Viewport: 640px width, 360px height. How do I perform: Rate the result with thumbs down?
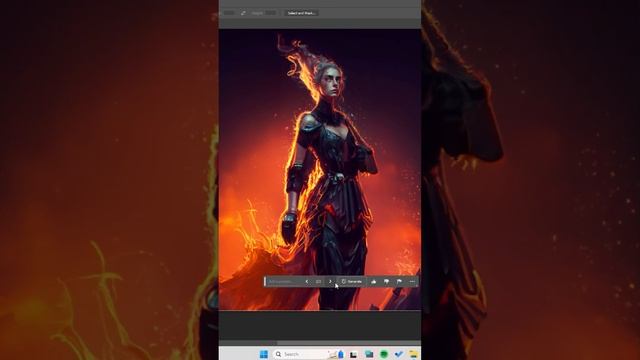[x=386, y=281]
